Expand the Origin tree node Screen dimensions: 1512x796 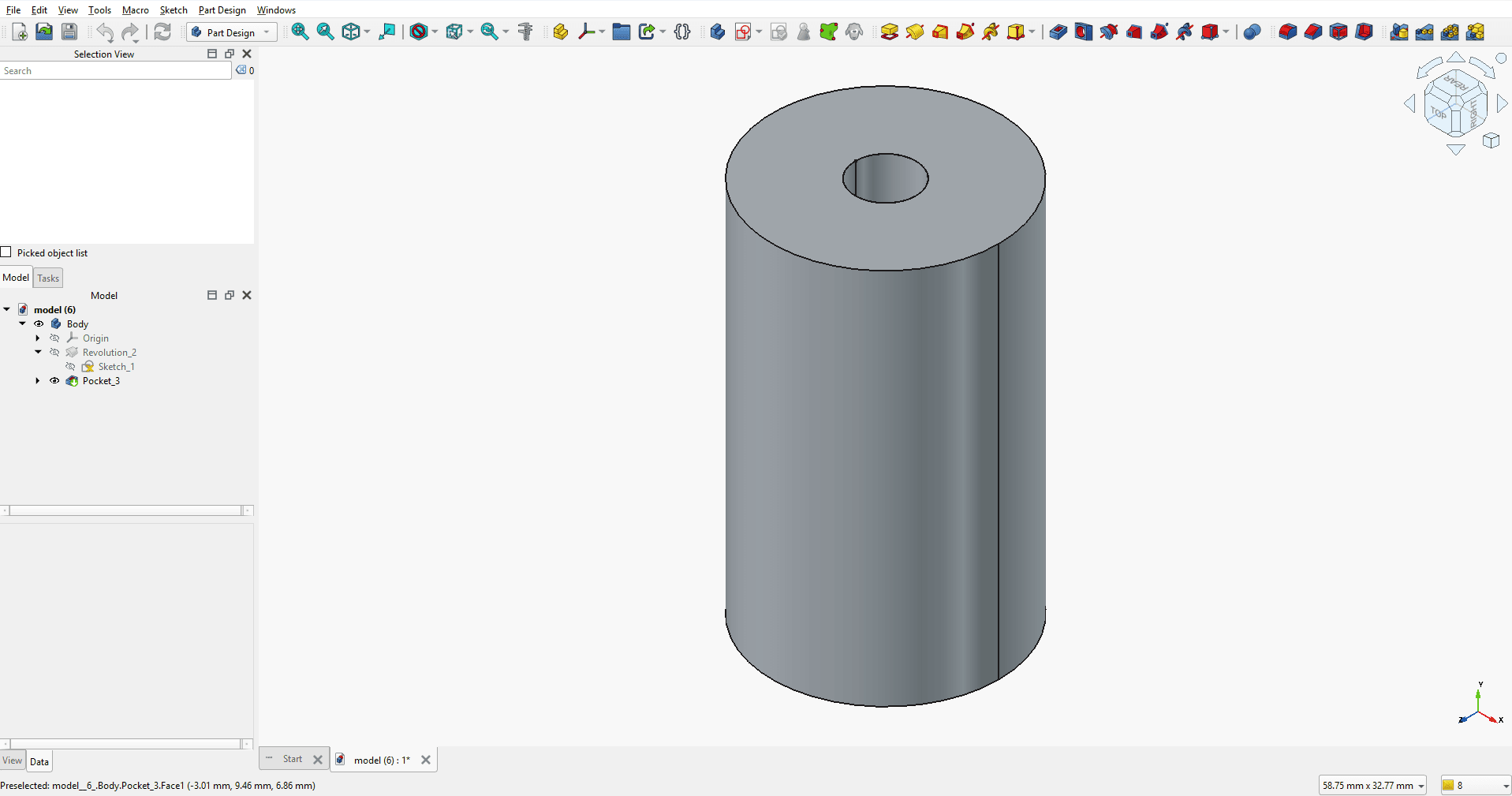click(x=38, y=338)
